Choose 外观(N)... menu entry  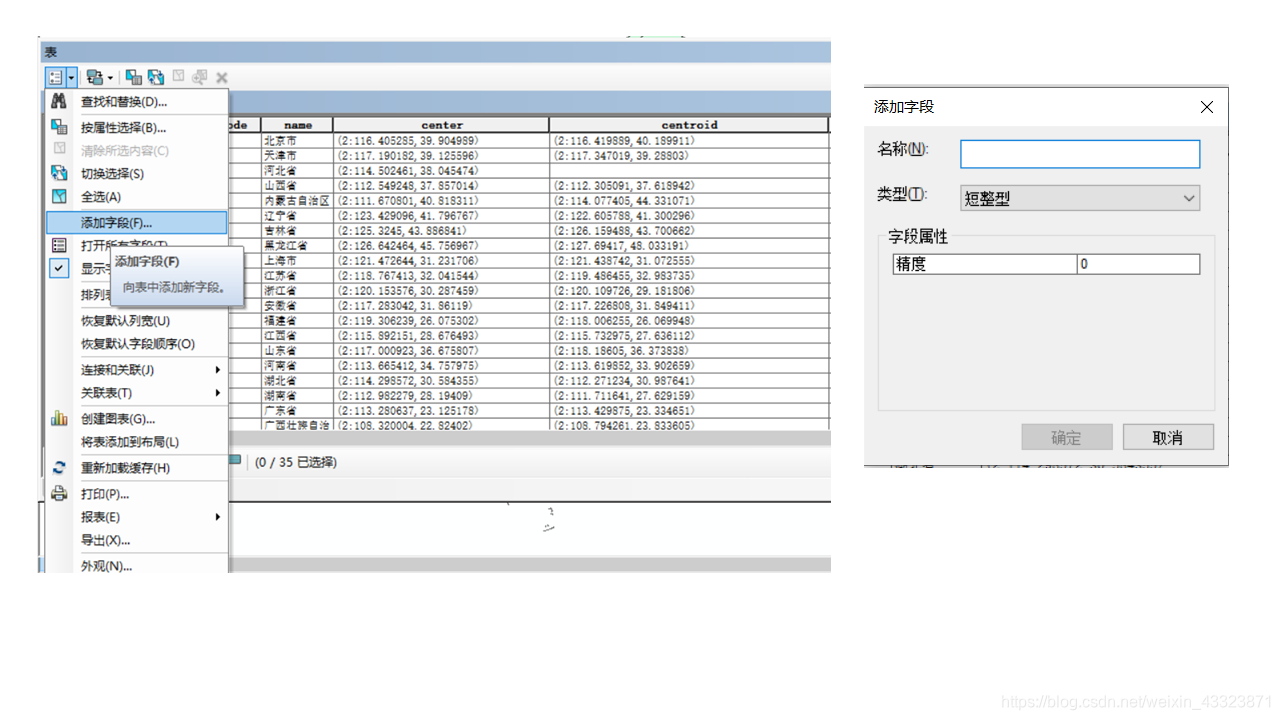(137, 565)
